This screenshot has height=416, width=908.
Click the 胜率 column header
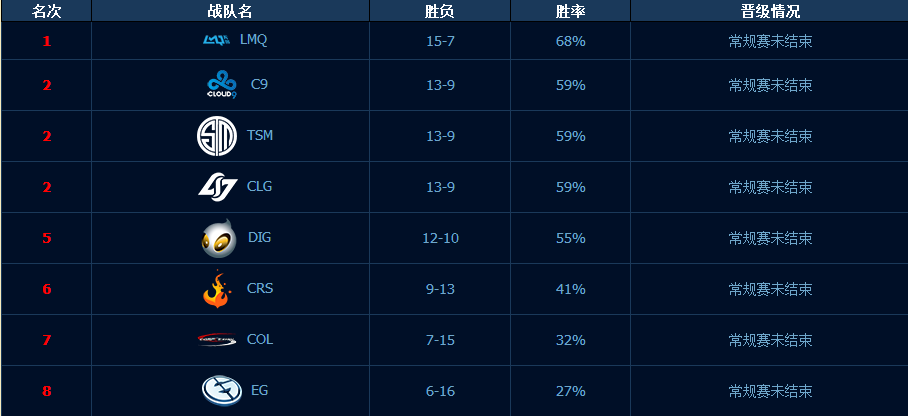click(570, 11)
